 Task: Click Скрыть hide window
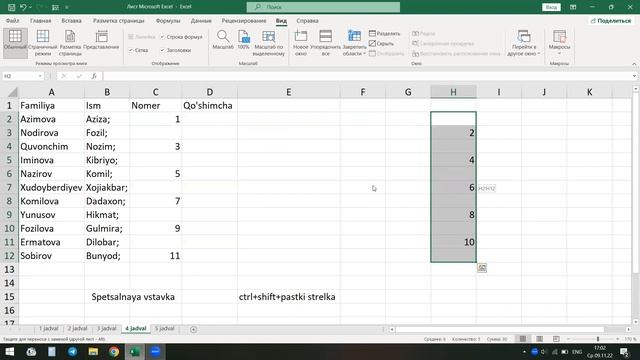pyautogui.click(x=382, y=43)
